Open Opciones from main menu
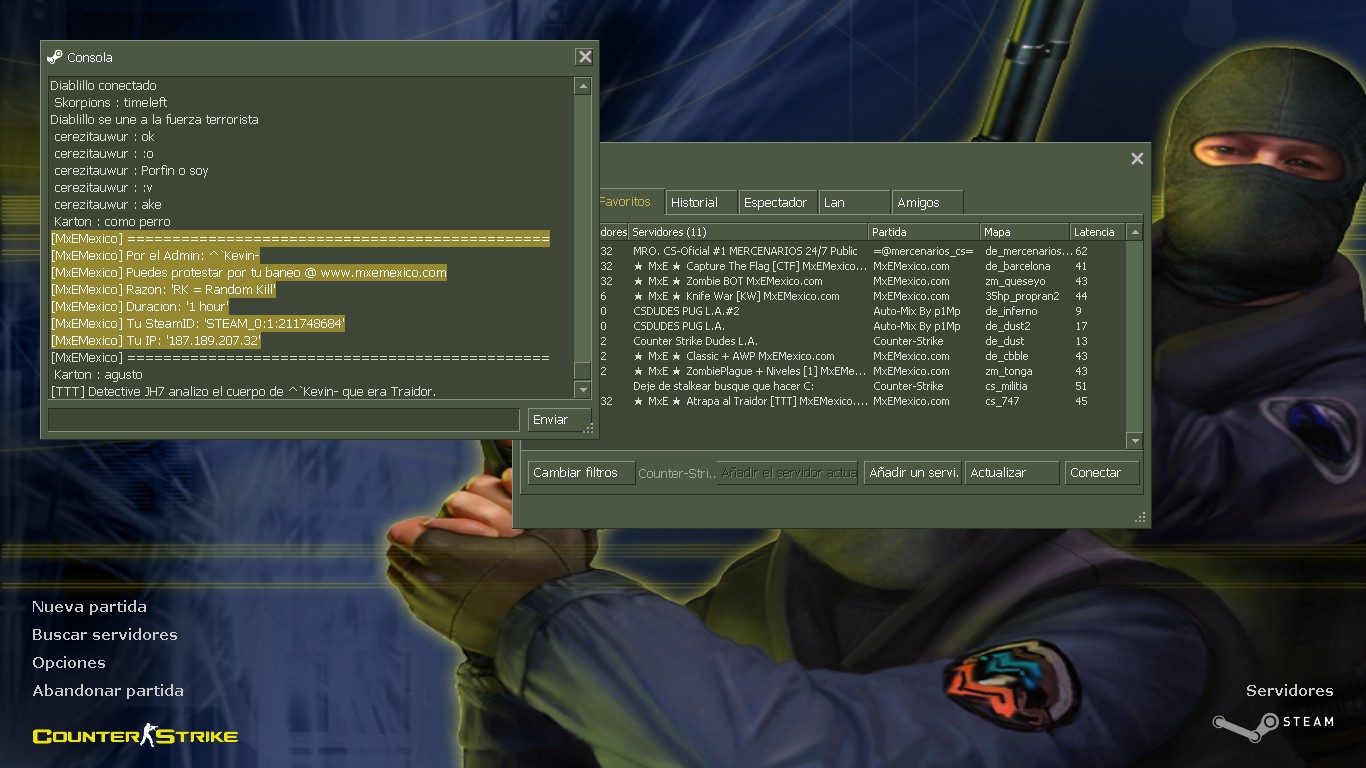Screen dimensions: 1366x768 68,663
